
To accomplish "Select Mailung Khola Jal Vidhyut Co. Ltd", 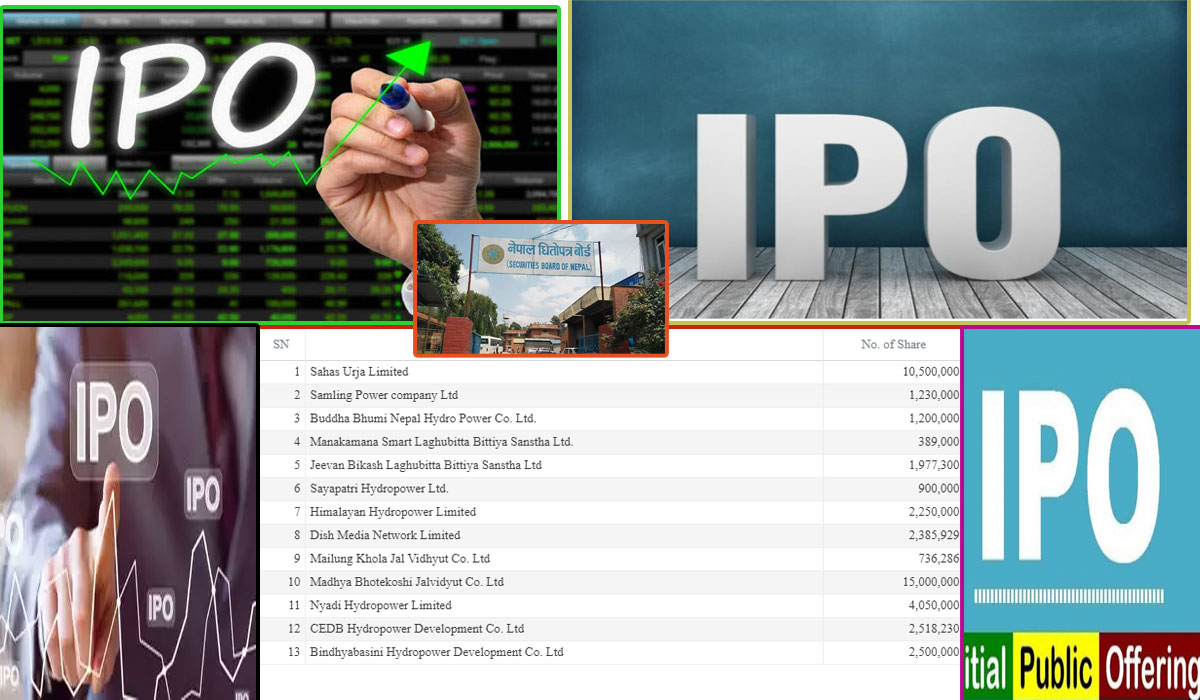I will tap(400, 558).
